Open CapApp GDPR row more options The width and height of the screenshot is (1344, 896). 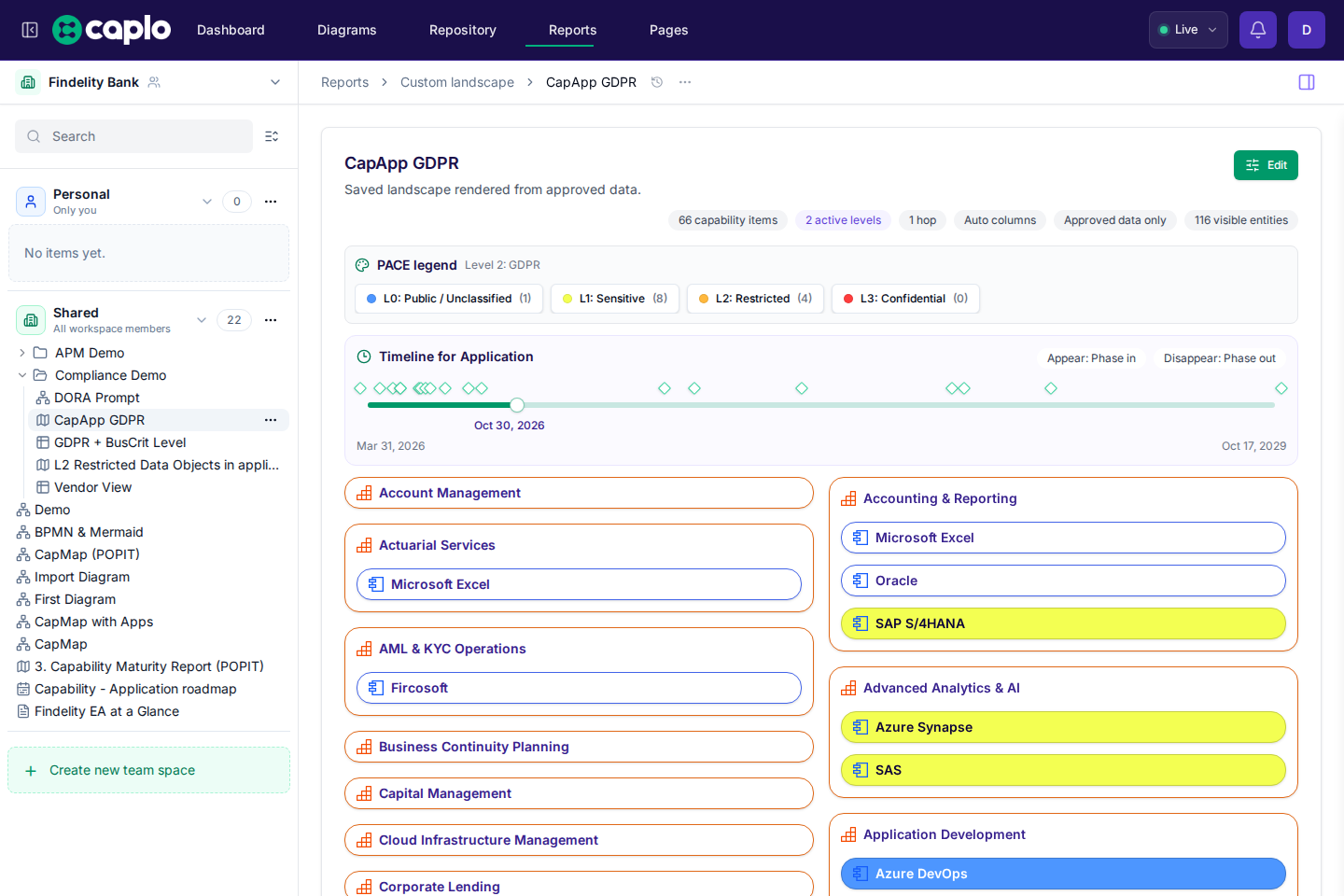pos(271,420)
